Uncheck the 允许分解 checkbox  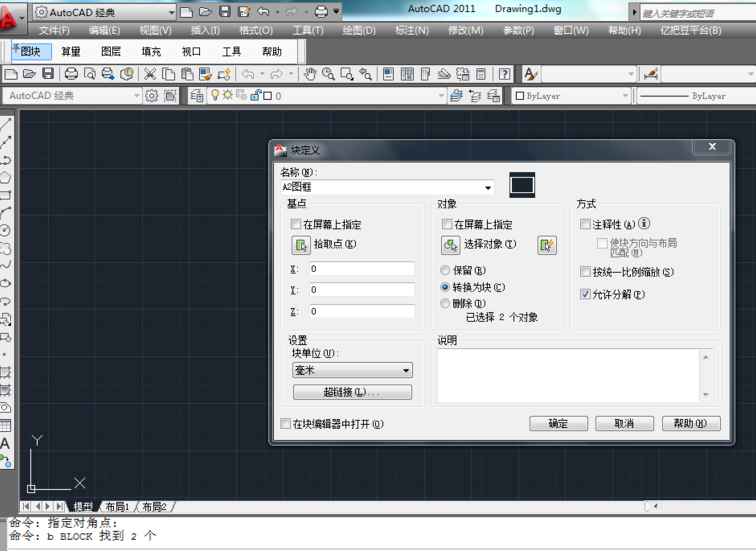pos(585,294)
